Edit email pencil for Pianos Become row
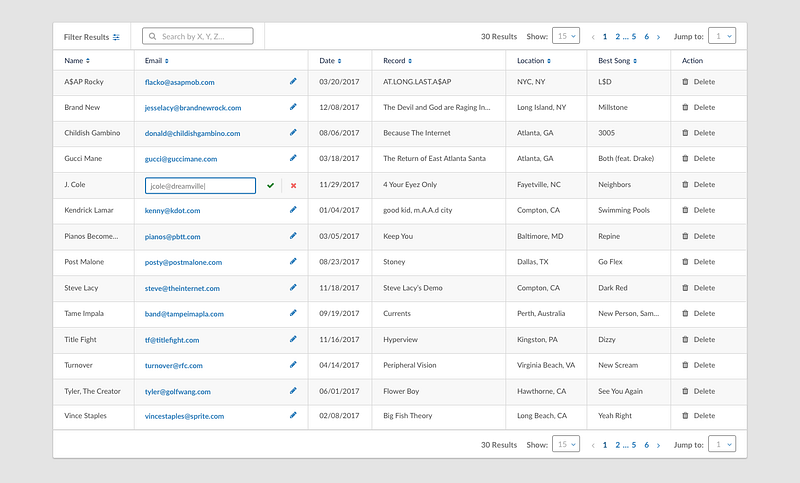 (293, 236)
